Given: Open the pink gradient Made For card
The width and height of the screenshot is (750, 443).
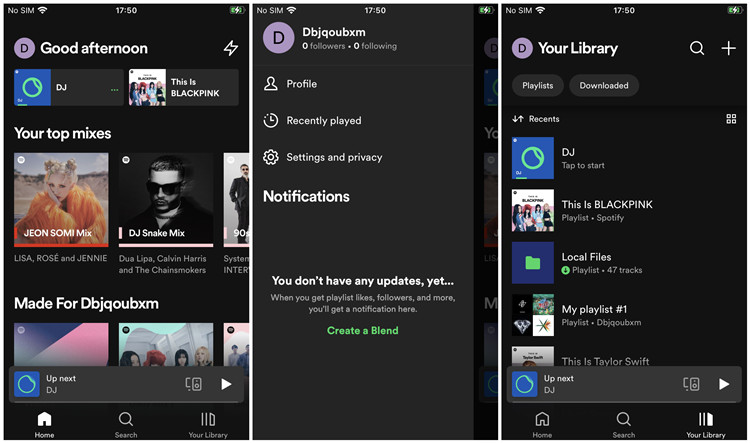Looking at the screenshot, I should coord(61,346).
